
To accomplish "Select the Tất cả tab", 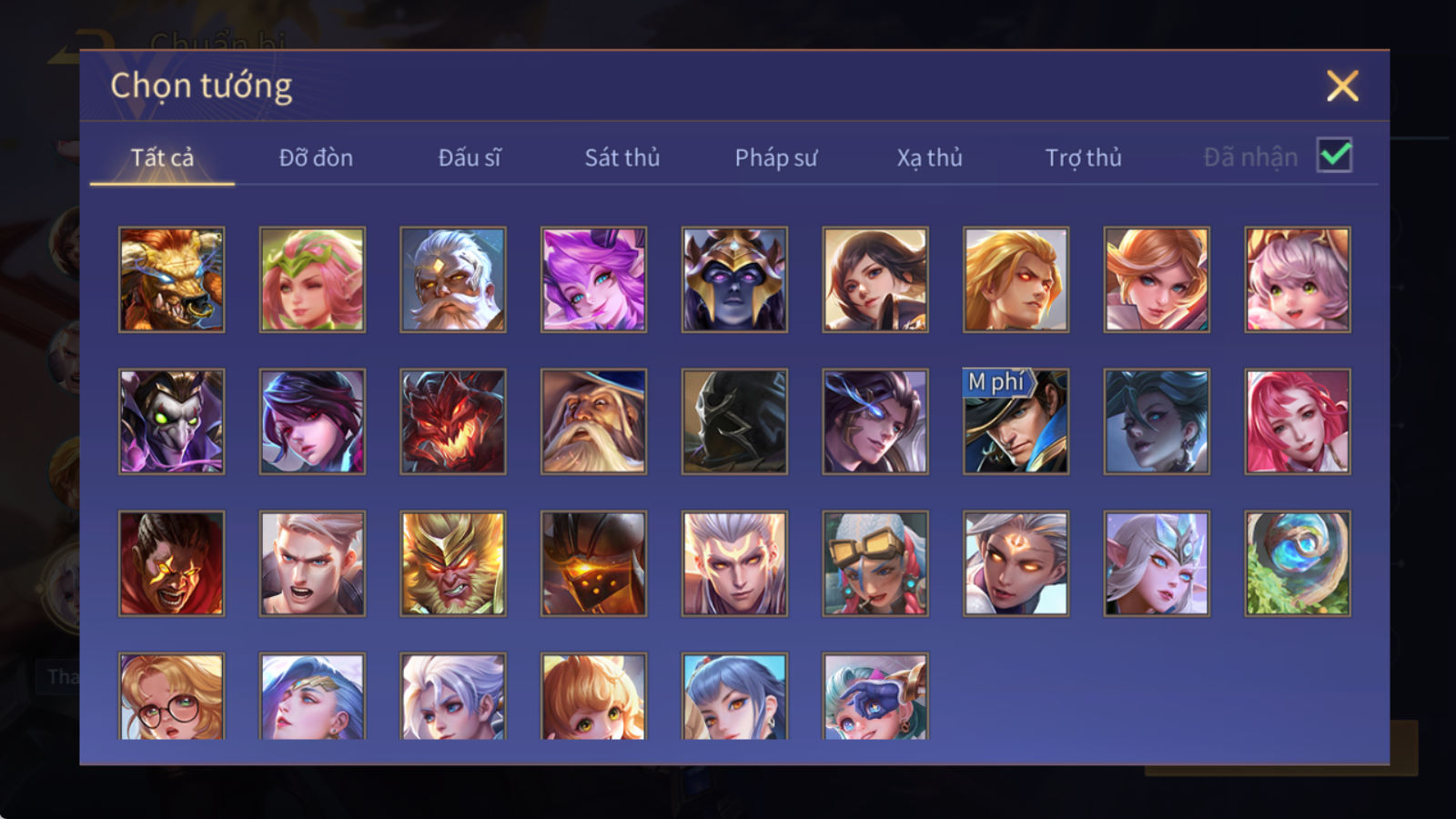I will point(162,157).
